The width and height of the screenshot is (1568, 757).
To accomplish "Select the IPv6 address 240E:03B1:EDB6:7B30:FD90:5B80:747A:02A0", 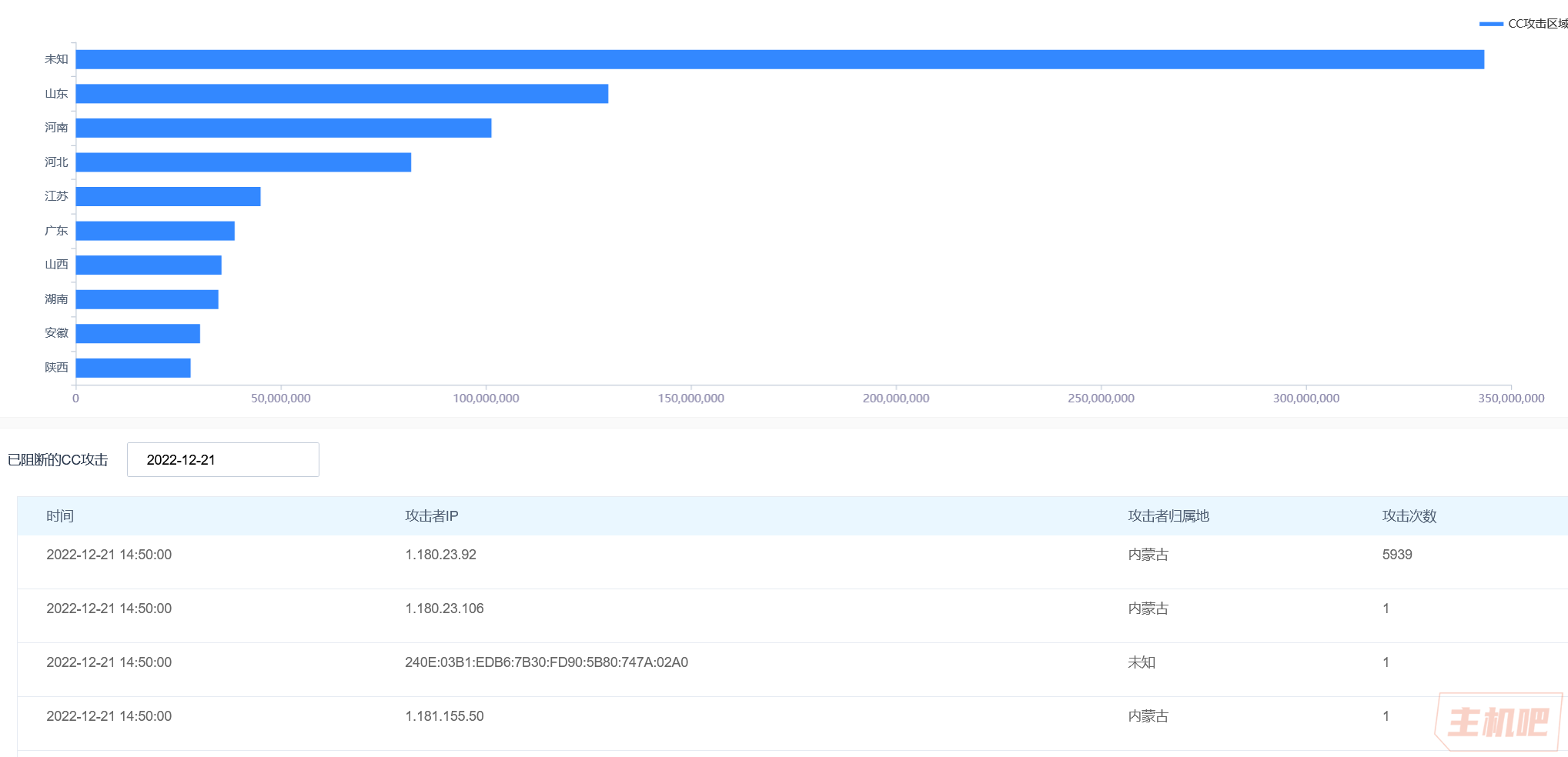I will [x=547, y=662].
